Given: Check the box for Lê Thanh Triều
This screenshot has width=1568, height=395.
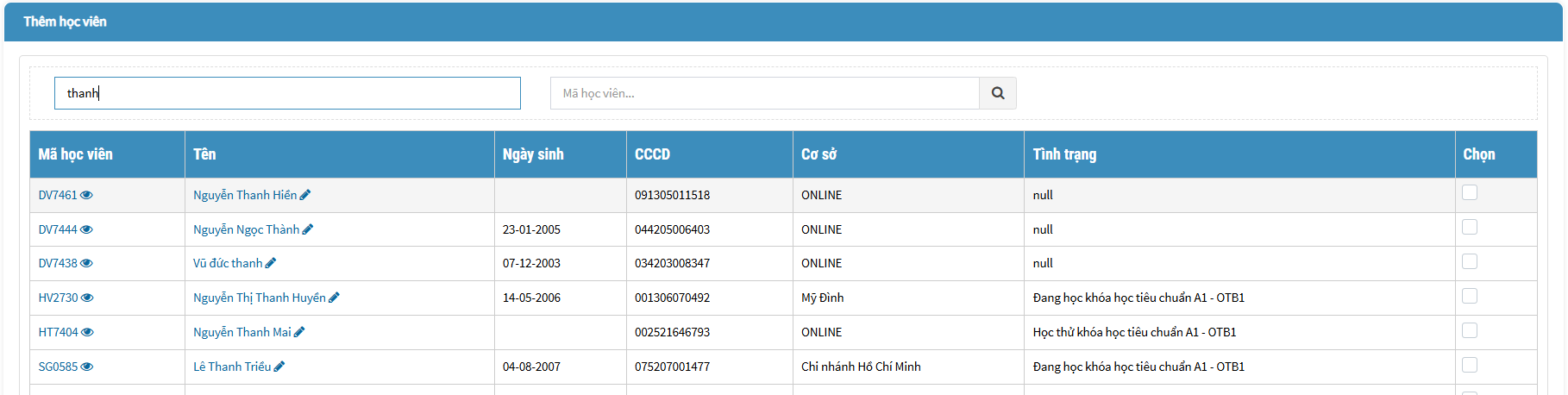Looking at the screenshot, I should click(1470, 365).
